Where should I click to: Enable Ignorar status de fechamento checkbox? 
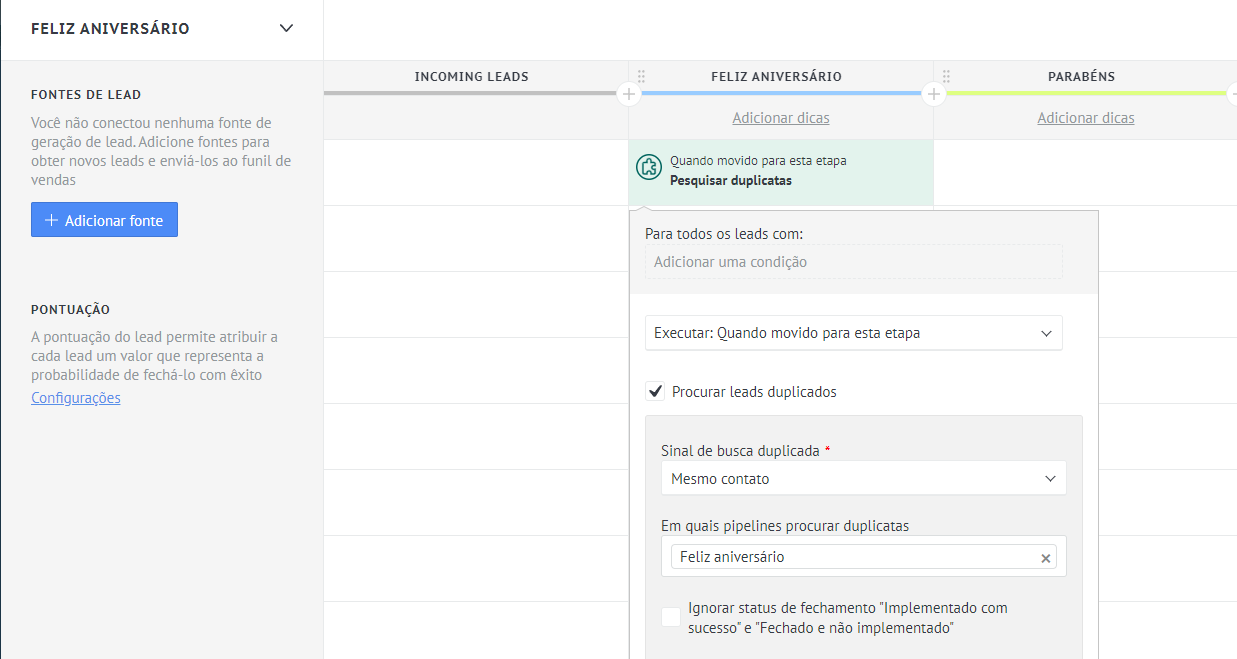tap(671, 618)
